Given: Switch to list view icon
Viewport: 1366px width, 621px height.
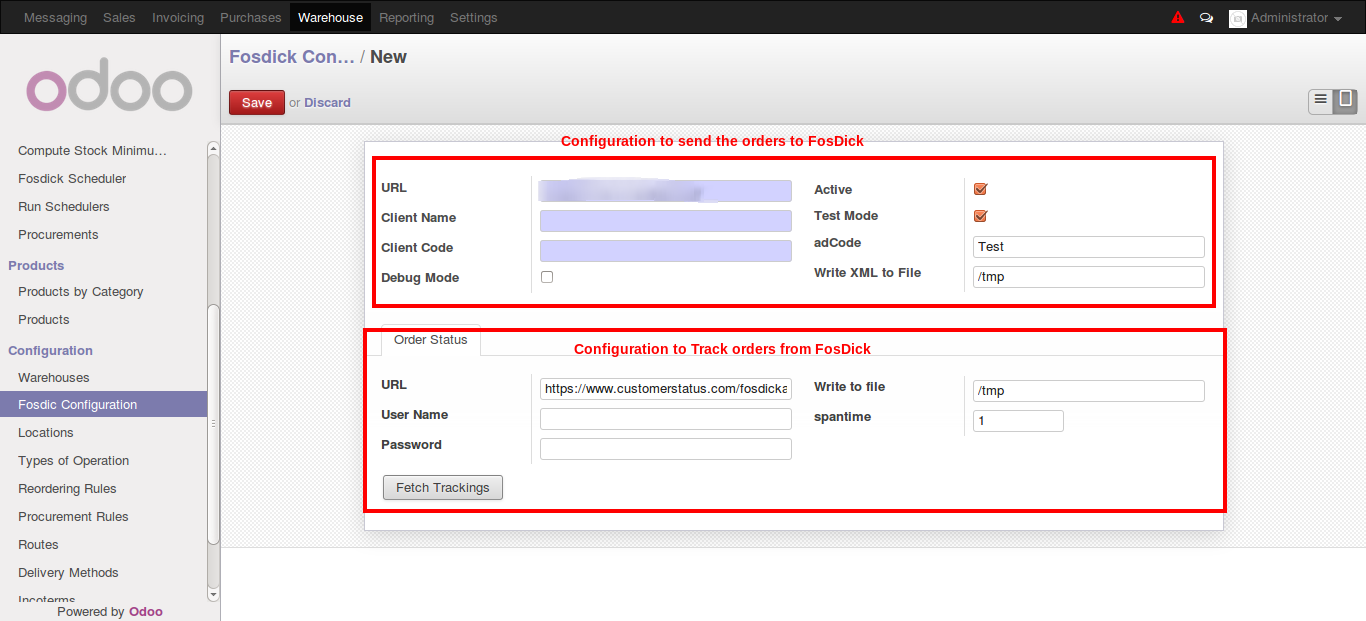Looking at the screenshot, I should tap(1321, 101).
